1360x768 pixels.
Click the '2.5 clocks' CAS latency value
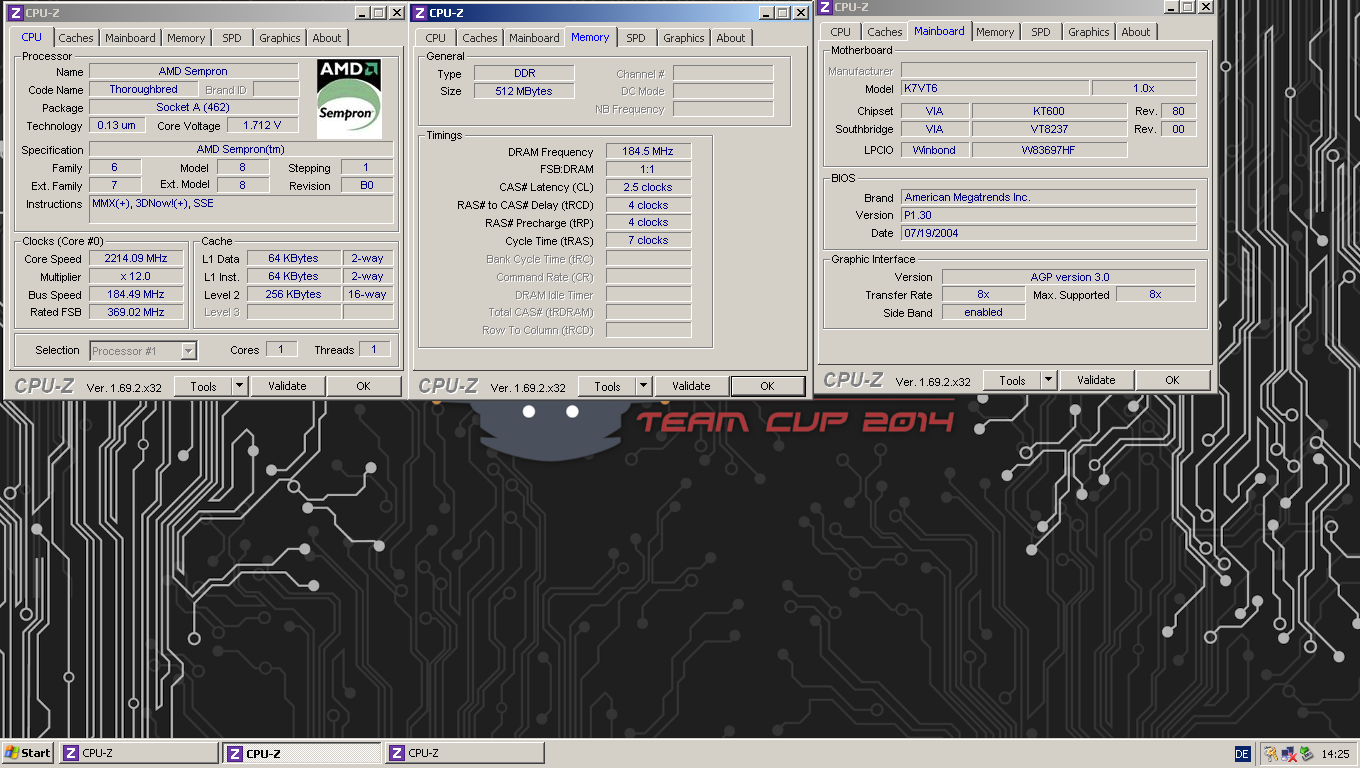tap(648, 187)
